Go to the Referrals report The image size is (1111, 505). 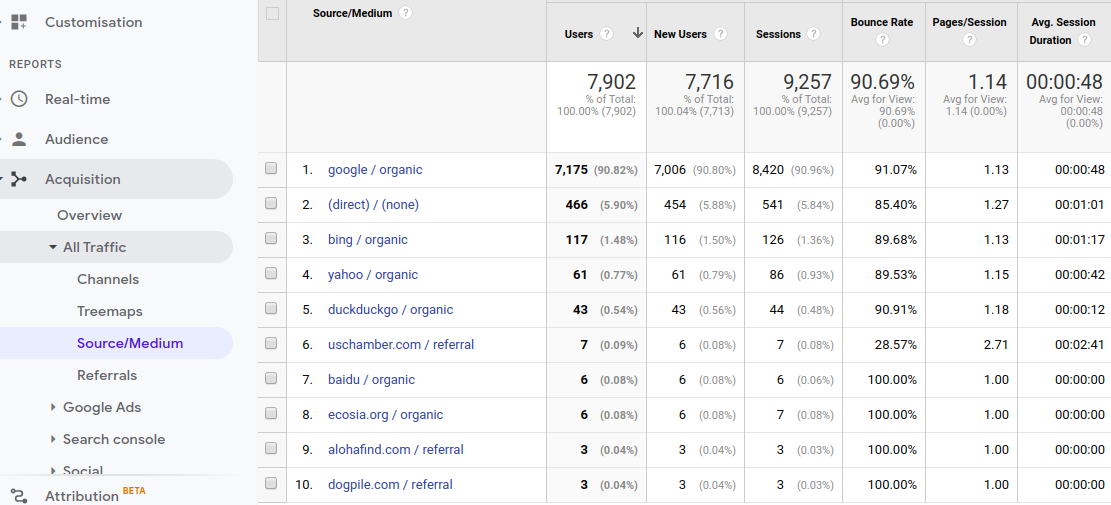(107, 375)
